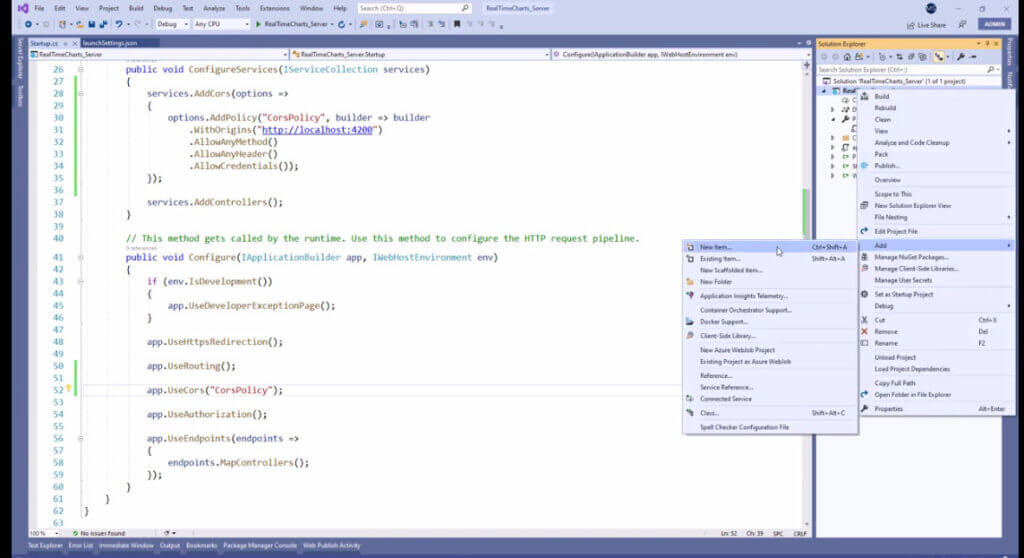Click the Undo icon in the toolbar

120,24
